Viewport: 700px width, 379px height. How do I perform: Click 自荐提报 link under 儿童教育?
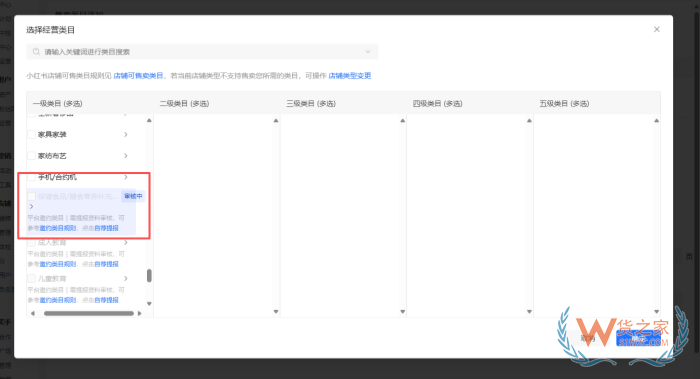coord(106,300)
